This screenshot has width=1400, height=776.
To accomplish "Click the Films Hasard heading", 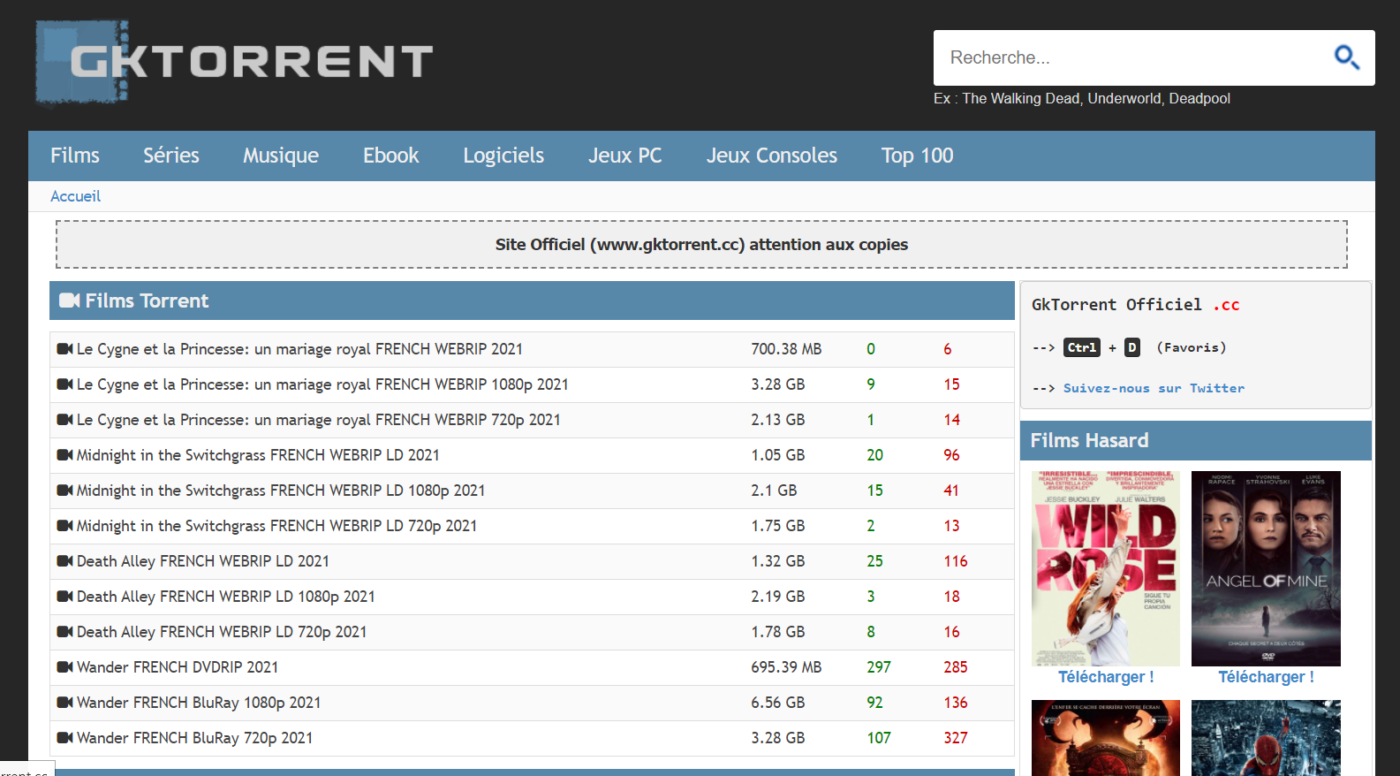I will click(1089, 440).
